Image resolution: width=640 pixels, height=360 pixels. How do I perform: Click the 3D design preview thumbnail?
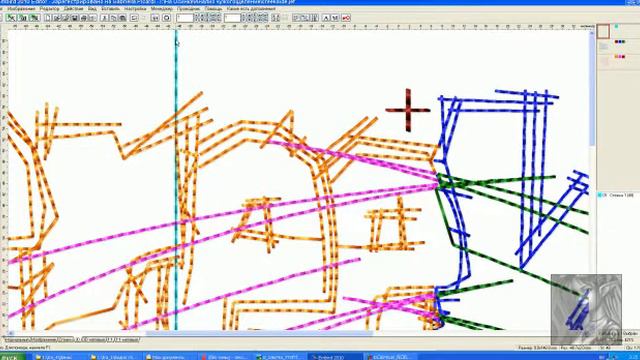pos(586,309)
